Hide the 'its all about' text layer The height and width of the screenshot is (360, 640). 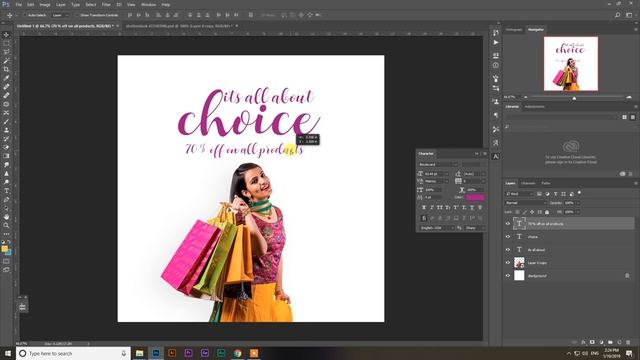coord(508,250)
